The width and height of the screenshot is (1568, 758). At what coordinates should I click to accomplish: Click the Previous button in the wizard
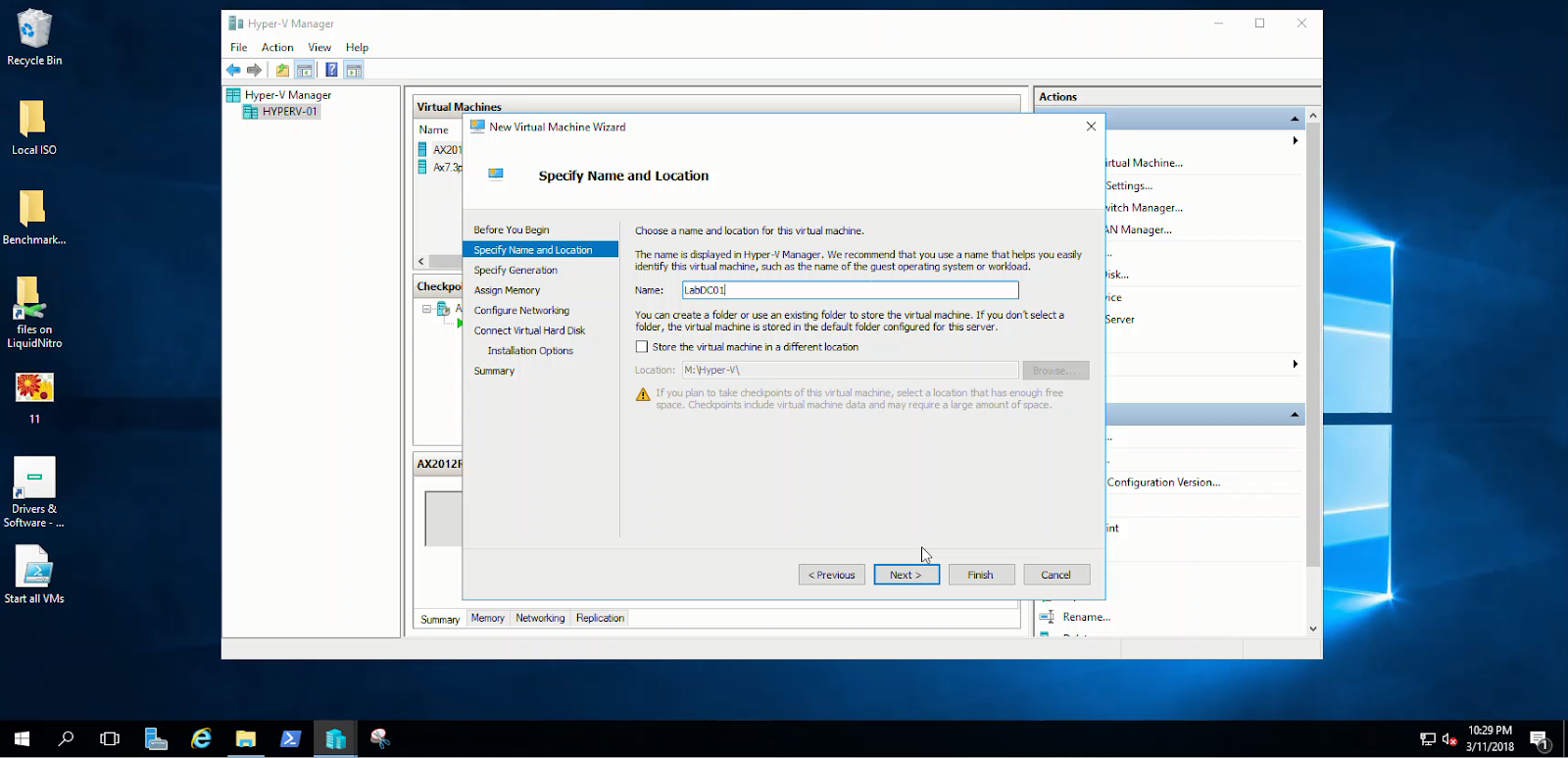point(832,575)
